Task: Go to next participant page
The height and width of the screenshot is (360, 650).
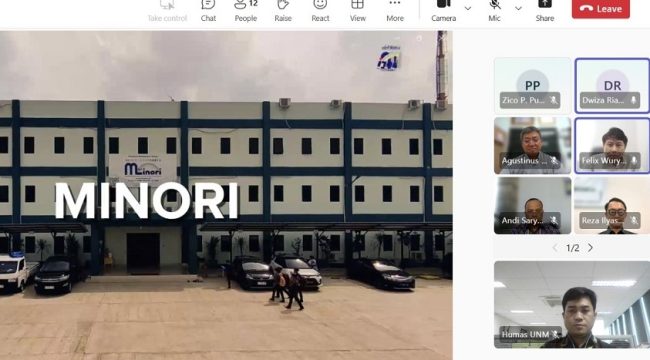Action: point(590,248)
